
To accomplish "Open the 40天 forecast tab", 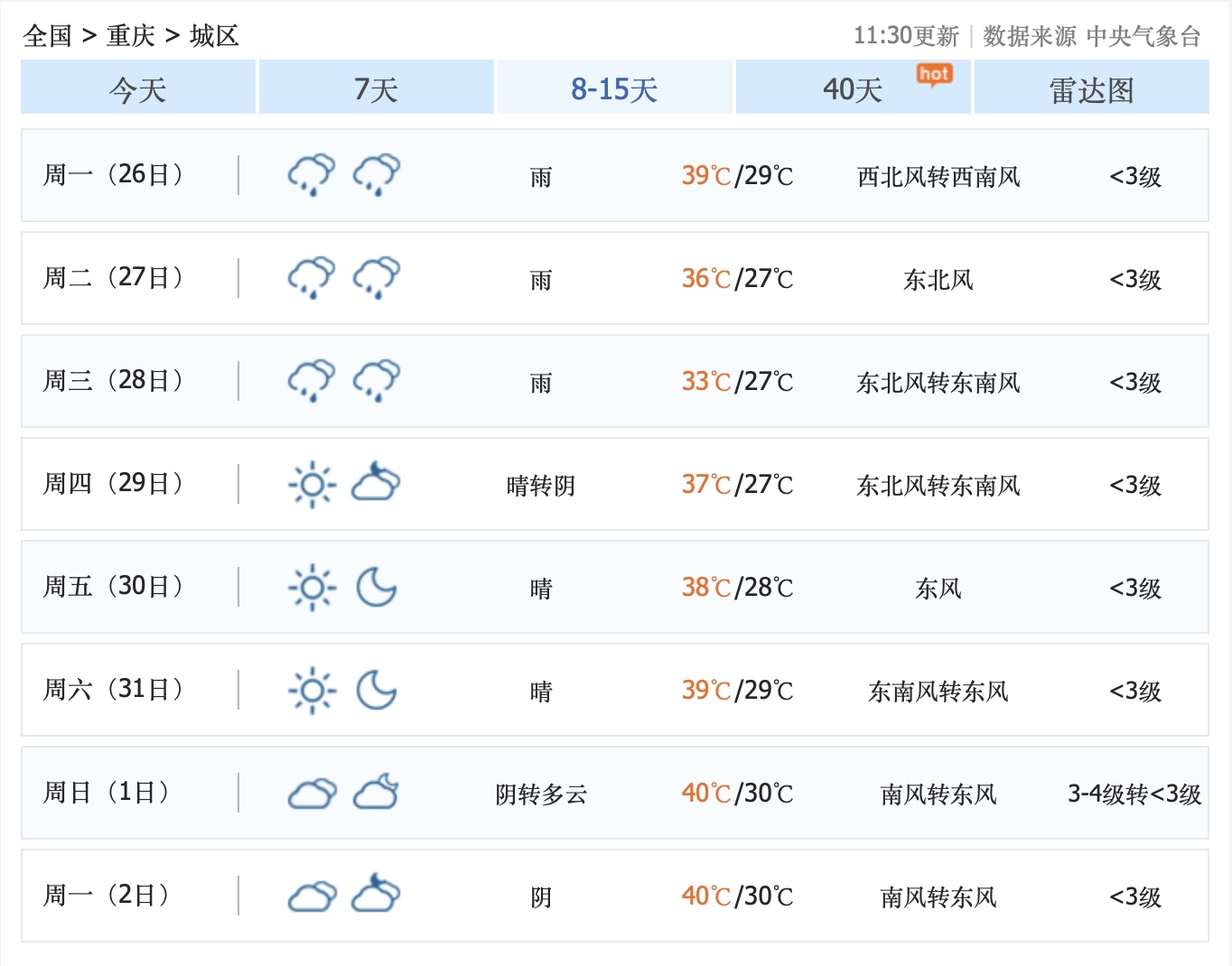I will [x=852, y=88].
